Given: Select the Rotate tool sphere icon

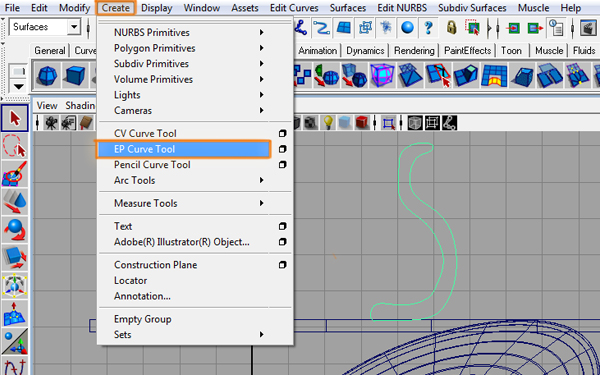Looking at the screenshot, I should tap(15, 229).
